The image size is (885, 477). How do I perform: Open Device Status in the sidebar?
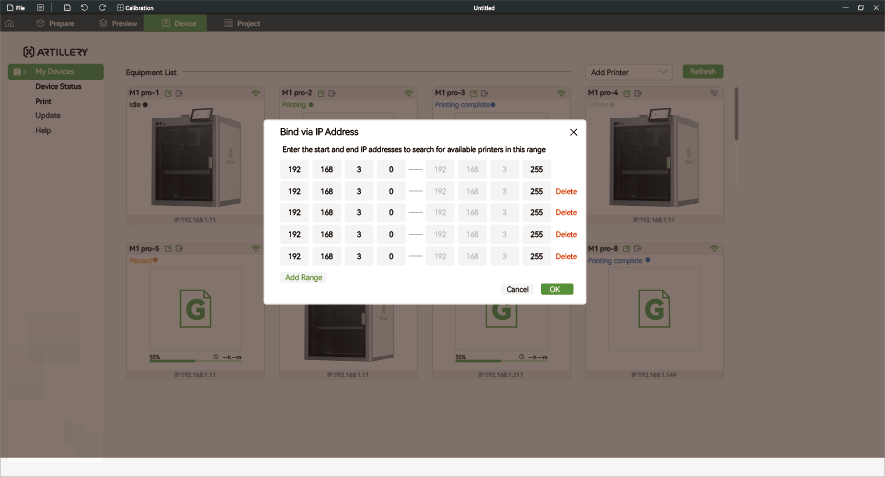58,86
